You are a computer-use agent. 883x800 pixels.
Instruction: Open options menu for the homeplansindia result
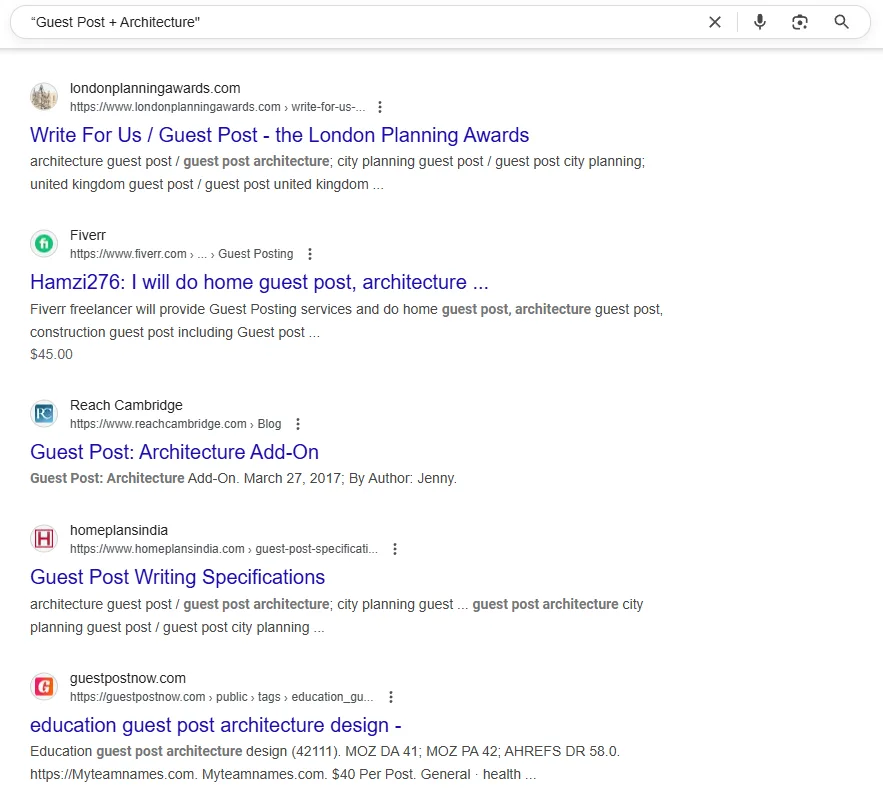click(395, 548)
